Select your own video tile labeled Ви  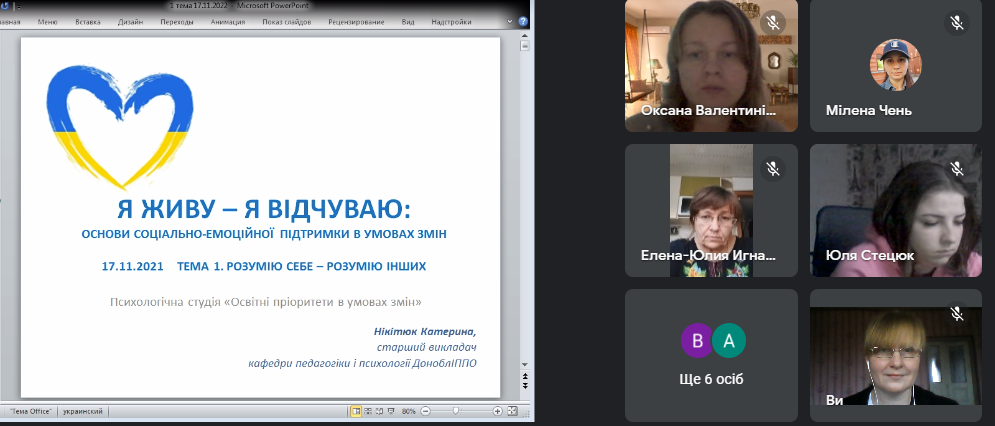click(895, 356)
